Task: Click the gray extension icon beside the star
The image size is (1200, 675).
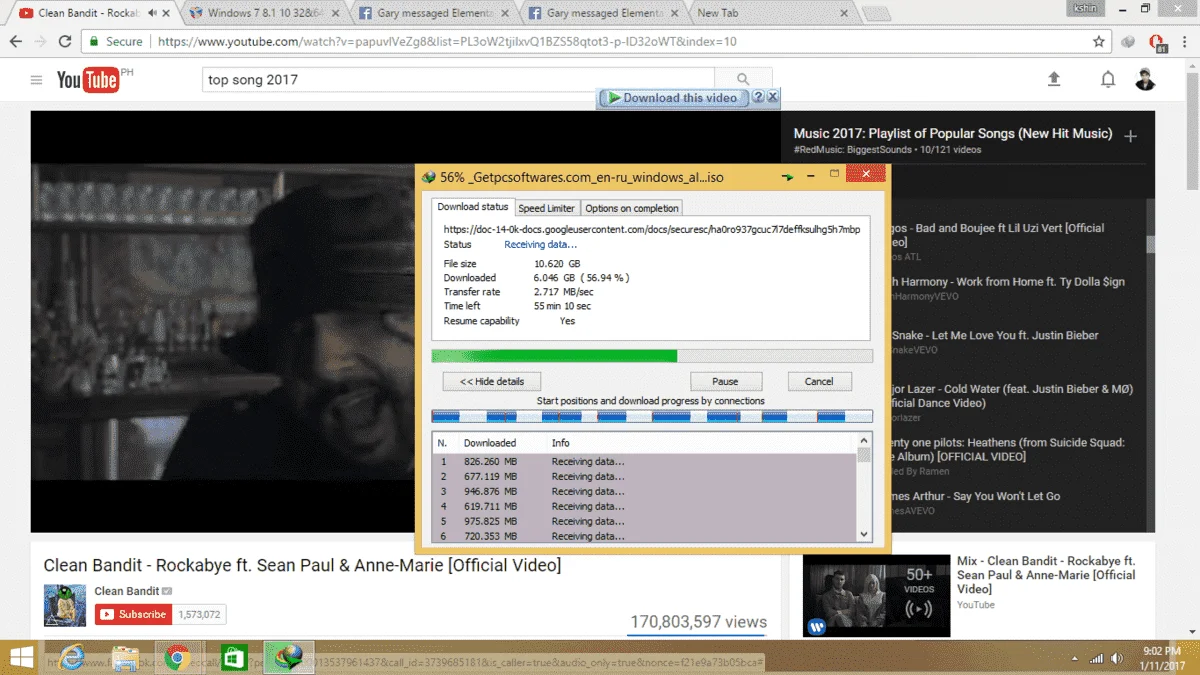Action: pyautogui.click(x=1129, y=42)
